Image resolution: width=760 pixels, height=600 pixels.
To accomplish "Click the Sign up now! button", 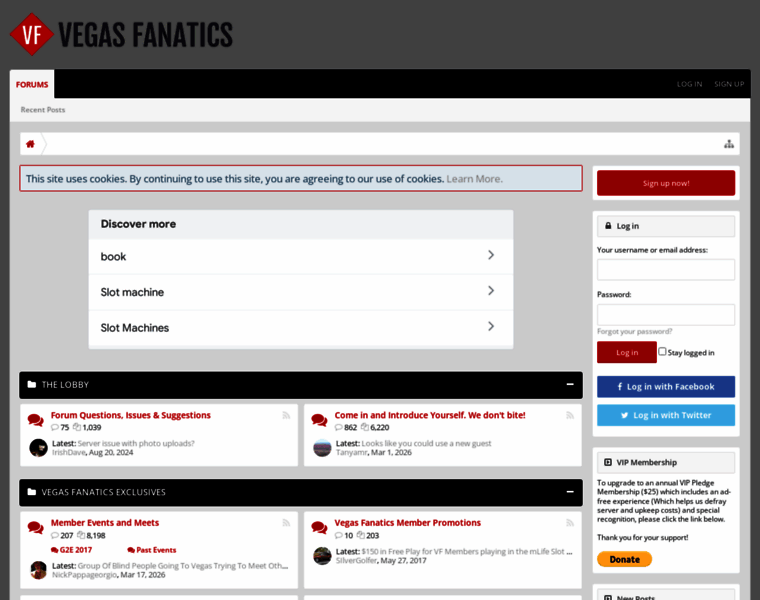I will point(666,183).
